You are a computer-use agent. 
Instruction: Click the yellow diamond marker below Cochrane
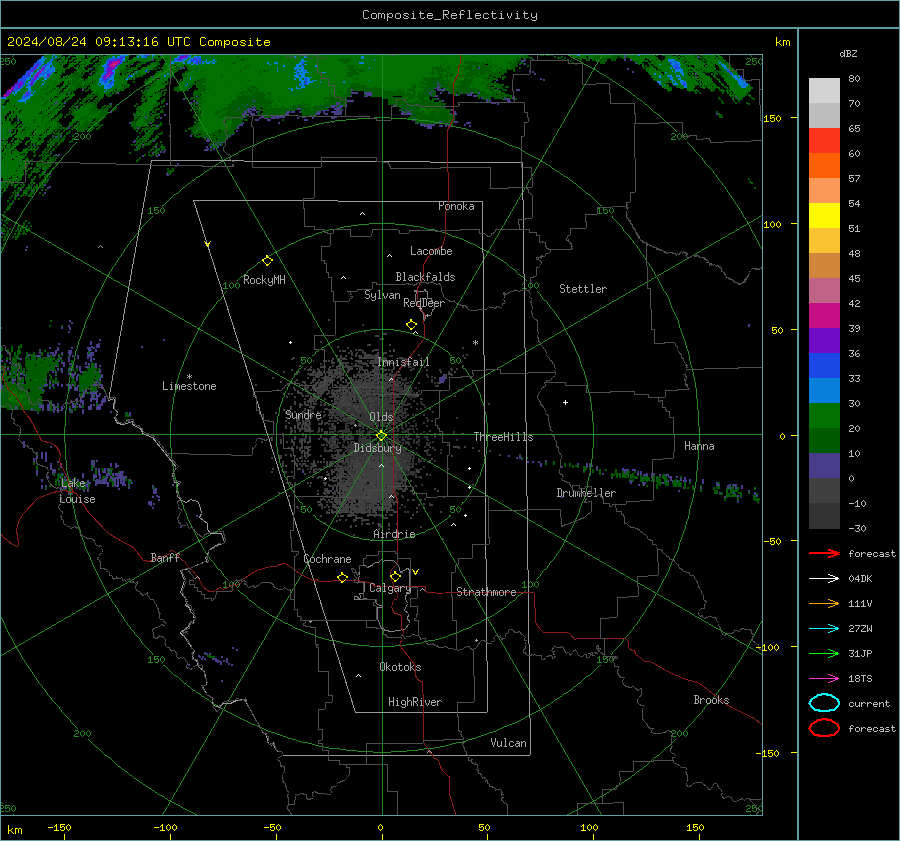pyautogui.click(x=342, y=577)
